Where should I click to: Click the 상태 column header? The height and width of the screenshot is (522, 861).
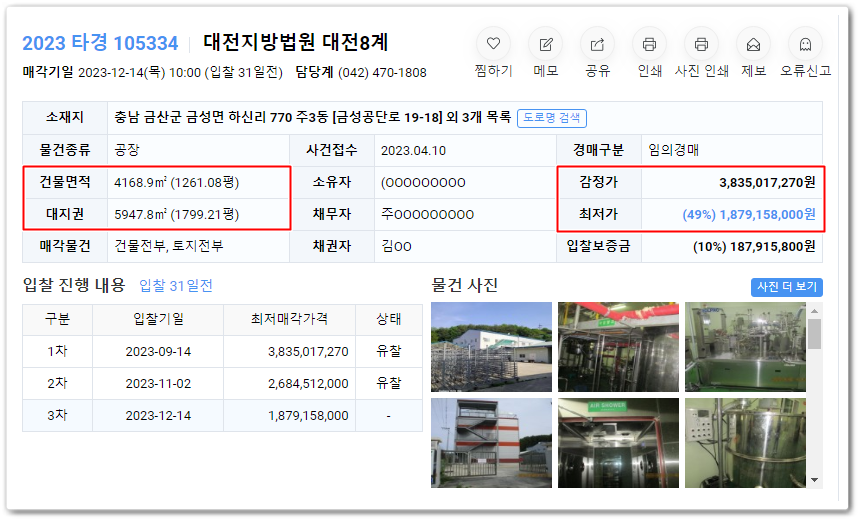click(388, 319)
